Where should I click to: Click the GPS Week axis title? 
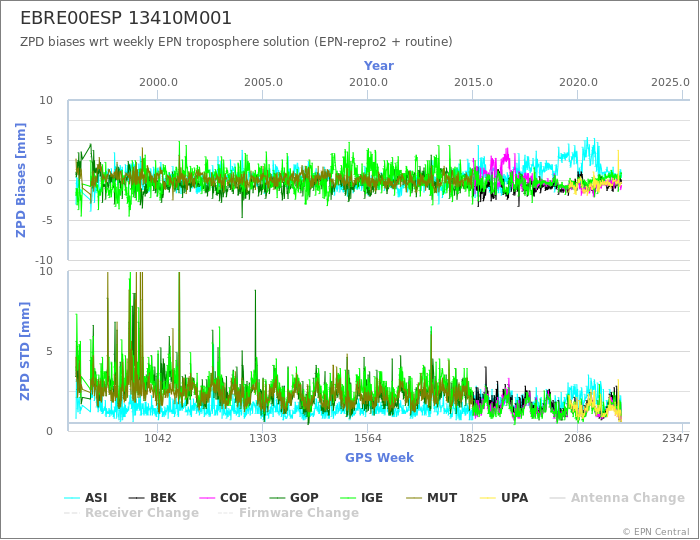tap(379, 457)
